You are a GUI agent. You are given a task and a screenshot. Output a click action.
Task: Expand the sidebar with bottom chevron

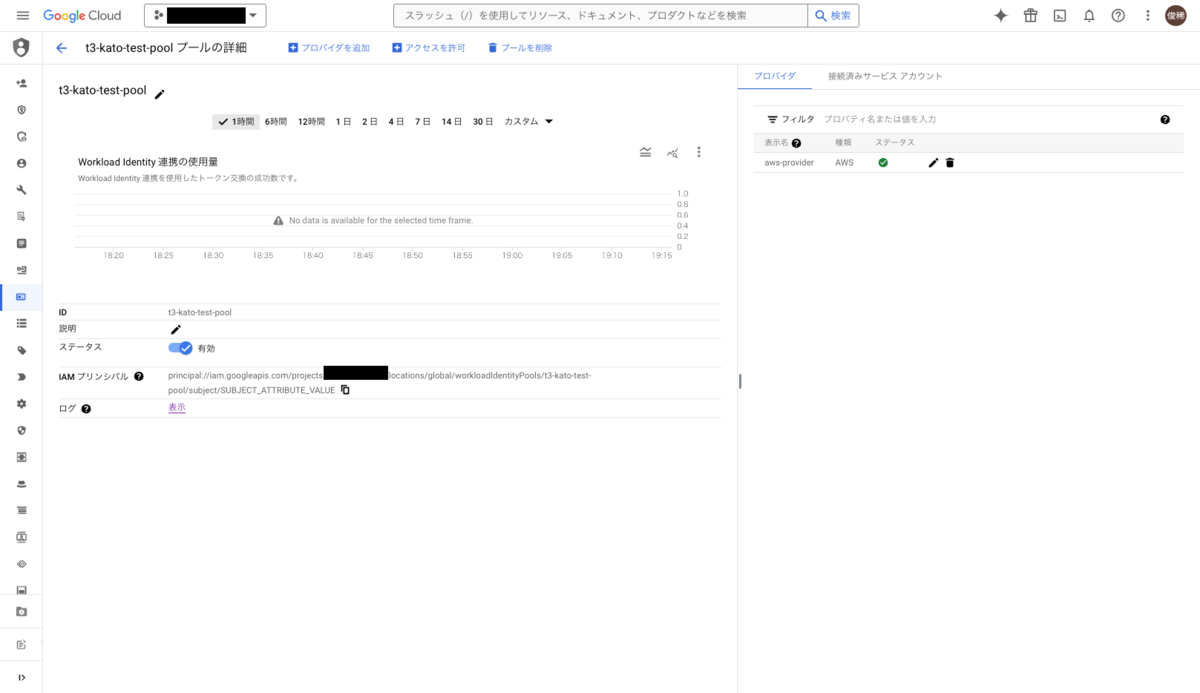21,677
